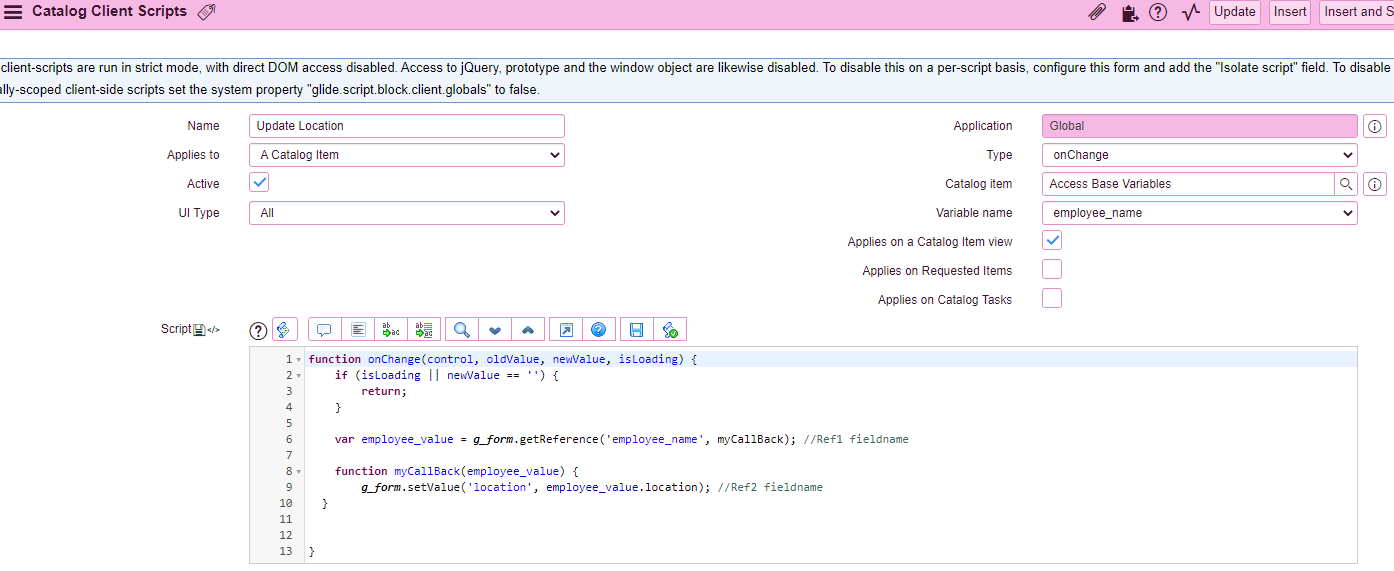Screen dimensions: 1394x571
Task: Click the replace icon in script toolbar
Action: [391, 330]
